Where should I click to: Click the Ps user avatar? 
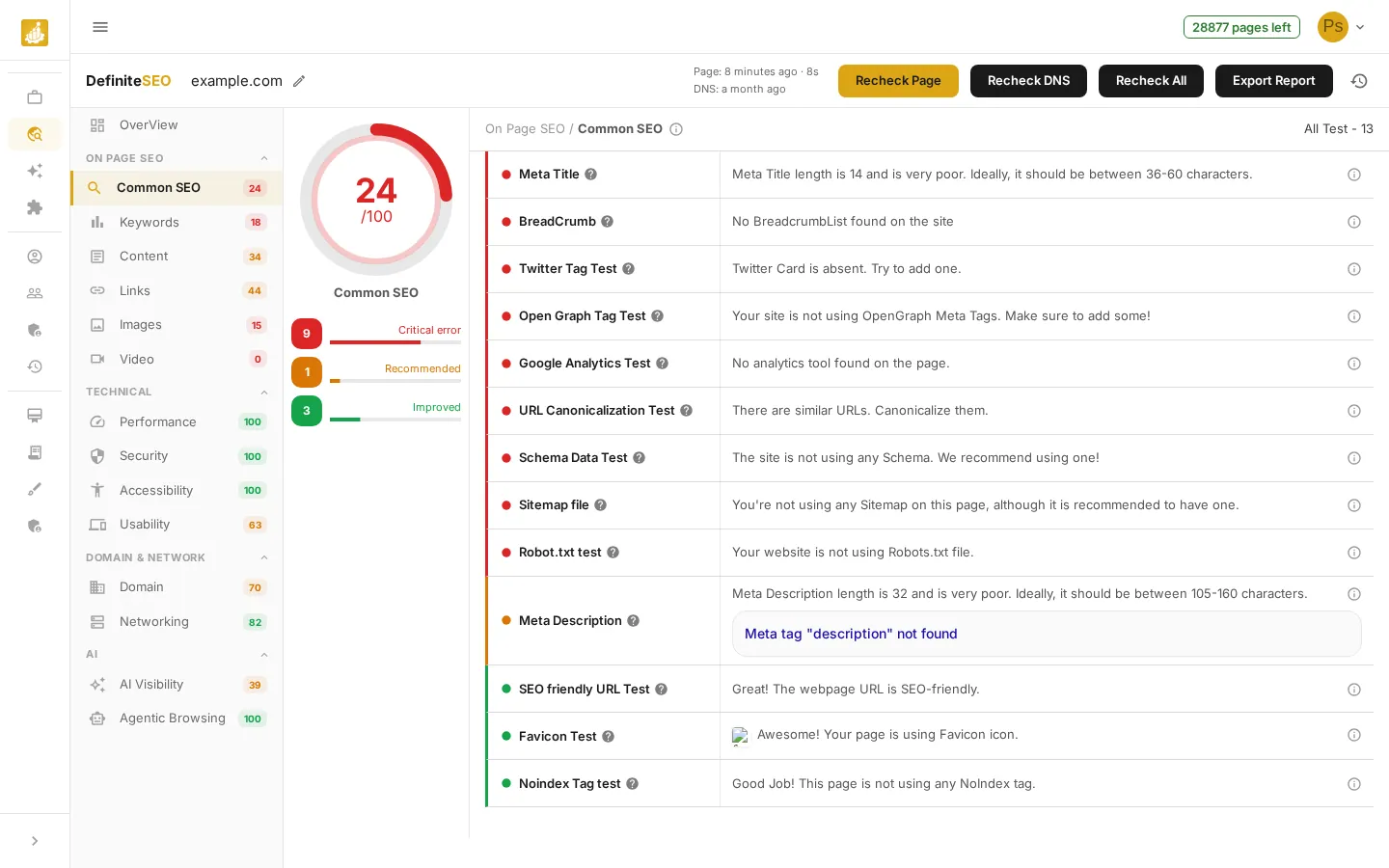pos(1333,27)
